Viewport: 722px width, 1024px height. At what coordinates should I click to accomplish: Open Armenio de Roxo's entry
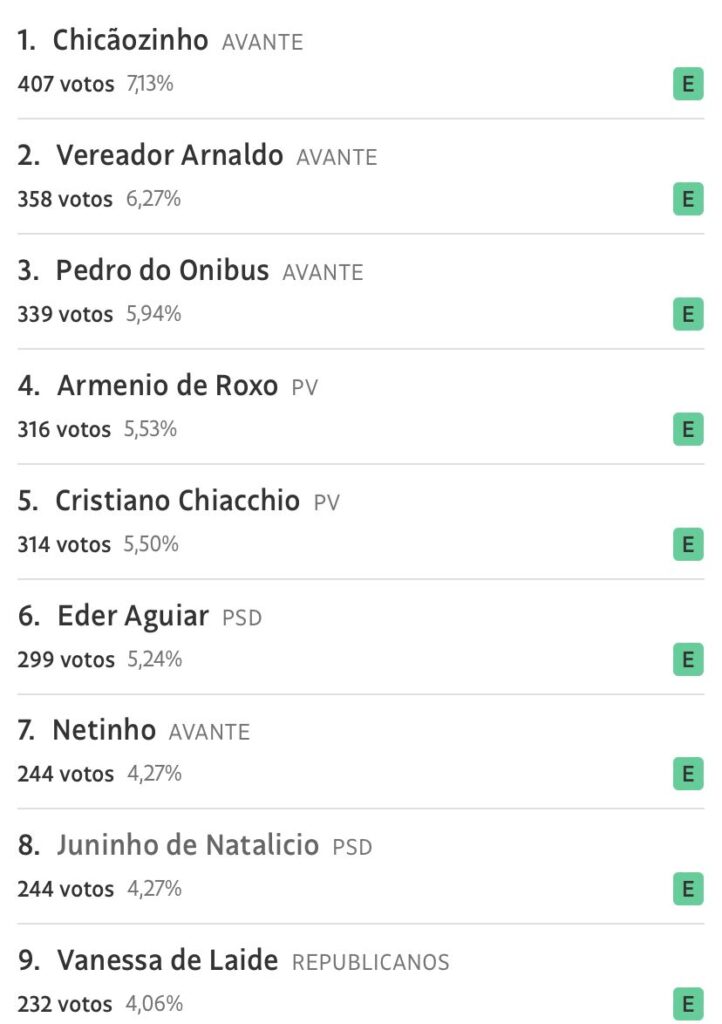coord(167,386)
